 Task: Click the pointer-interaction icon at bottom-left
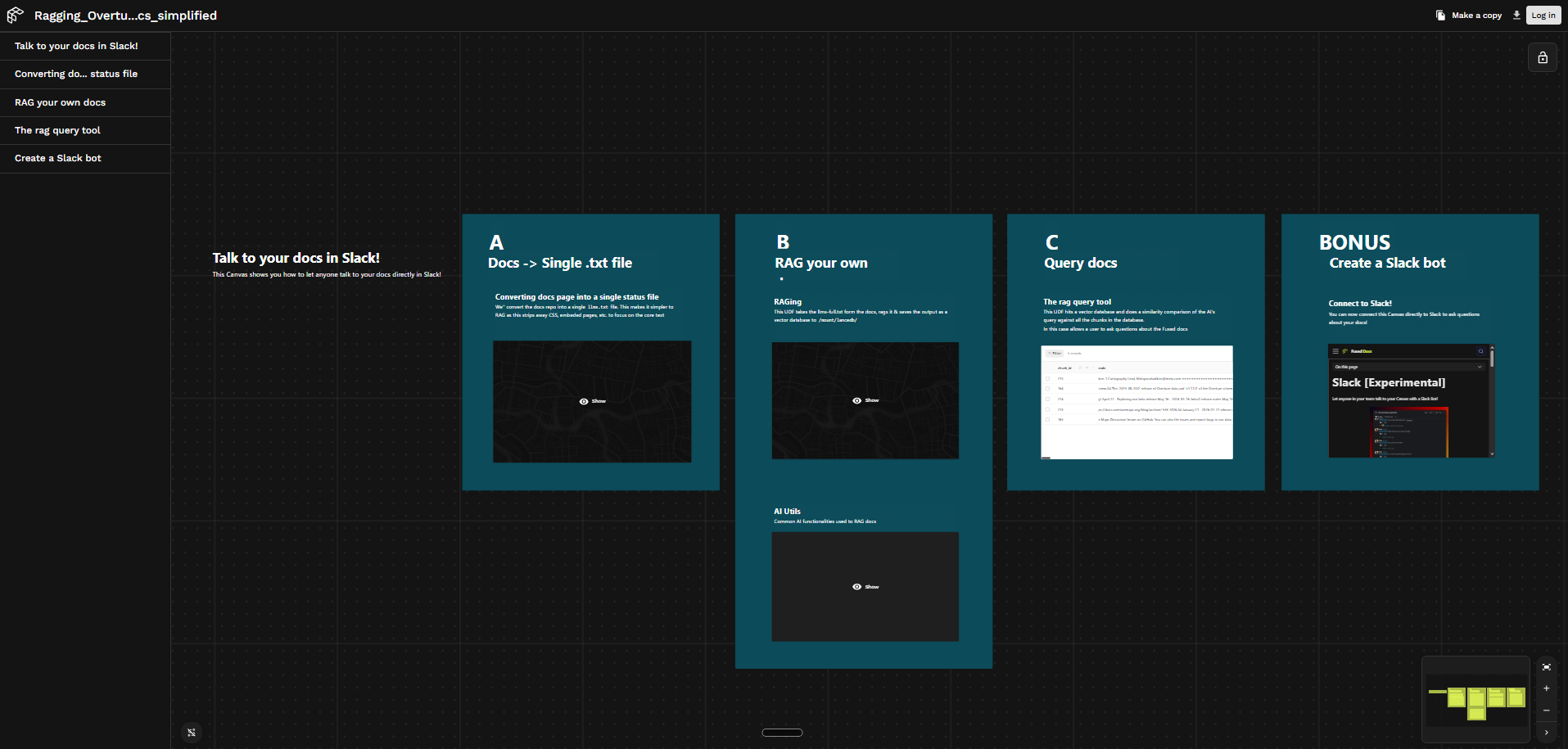tap(191, 733)
